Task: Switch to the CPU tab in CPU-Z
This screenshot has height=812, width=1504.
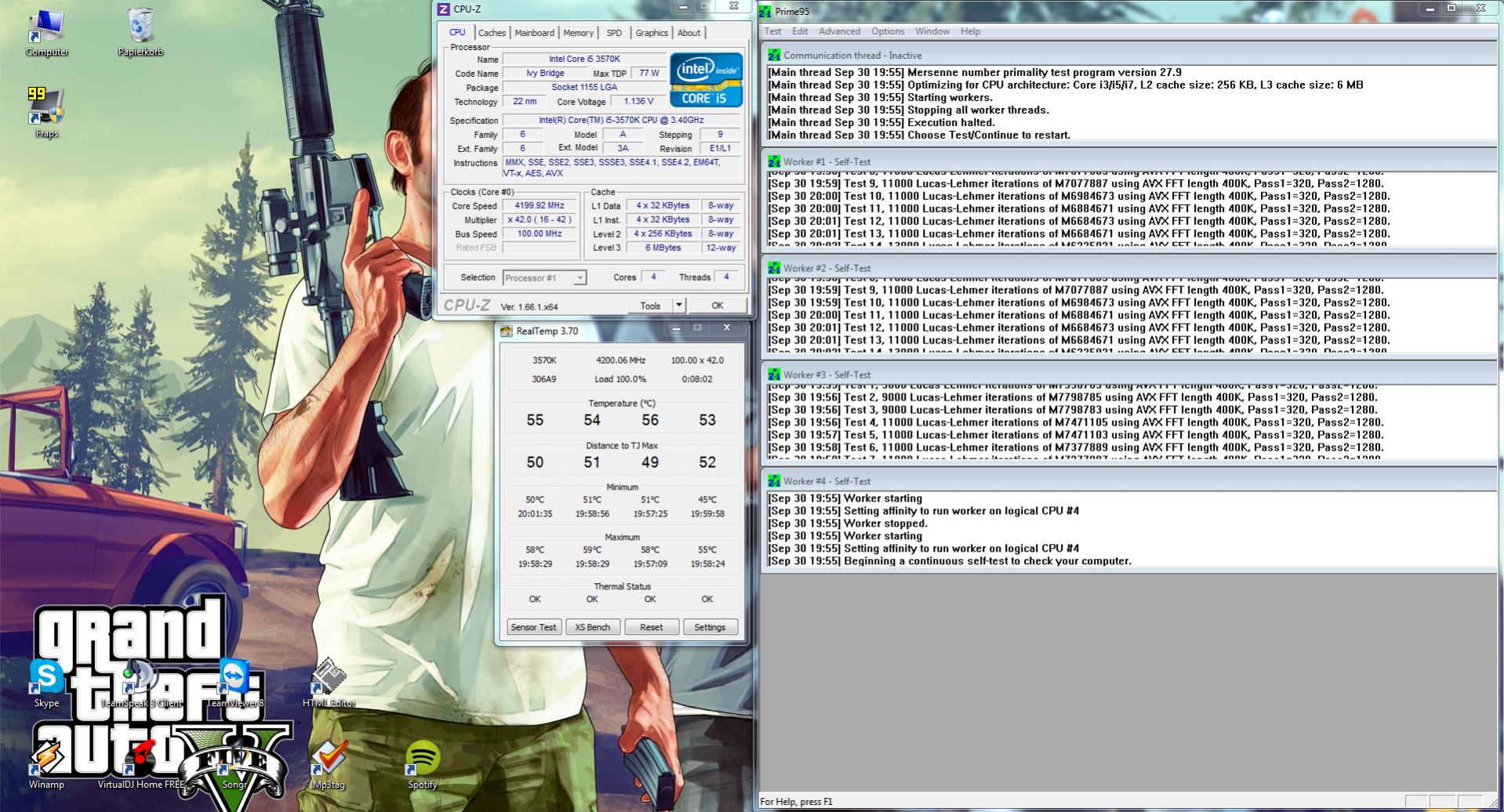Action: (457, 32)
